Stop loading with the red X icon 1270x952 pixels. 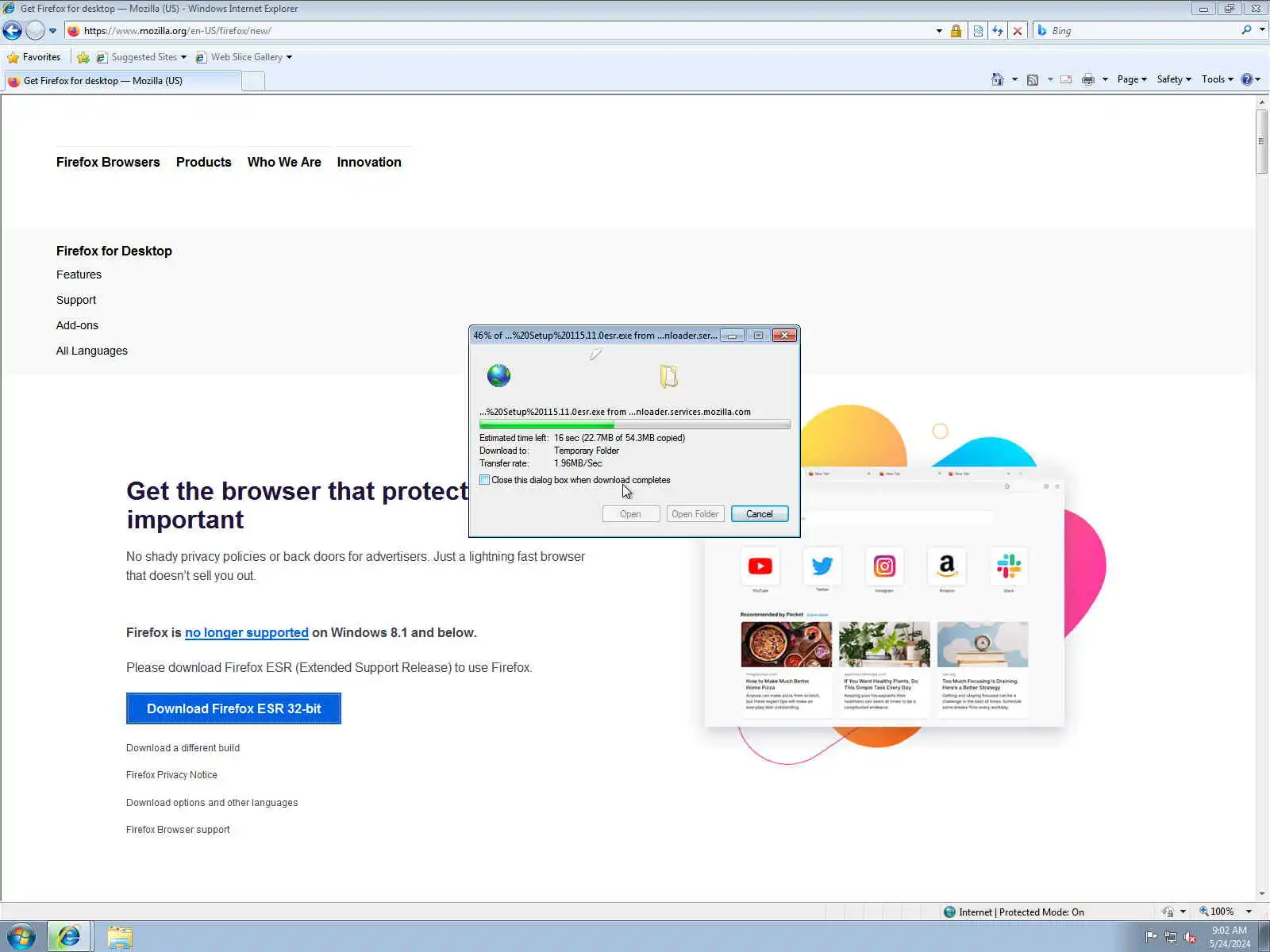(x=1018, y=31)
